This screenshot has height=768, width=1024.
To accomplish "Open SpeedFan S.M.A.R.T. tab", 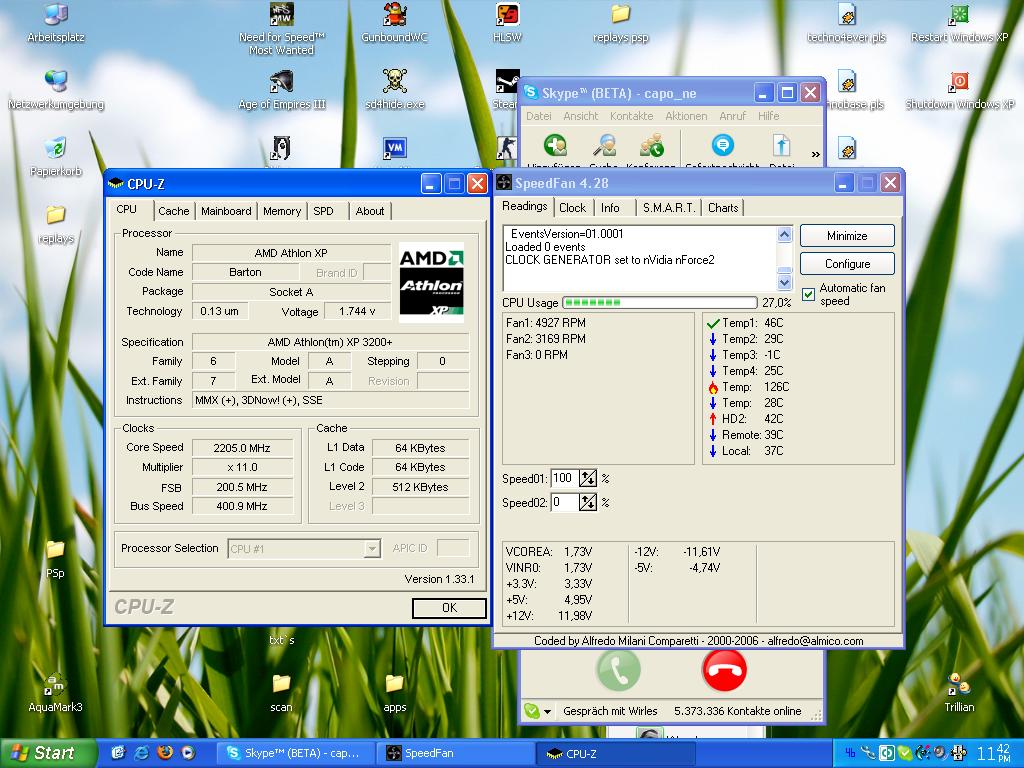I will click(669, 208).
